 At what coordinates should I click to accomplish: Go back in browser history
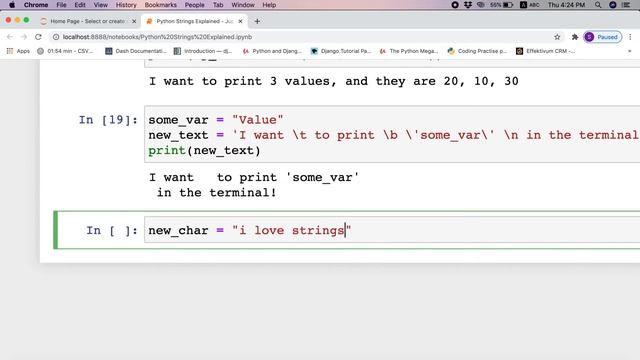click(x=10, y=37)
